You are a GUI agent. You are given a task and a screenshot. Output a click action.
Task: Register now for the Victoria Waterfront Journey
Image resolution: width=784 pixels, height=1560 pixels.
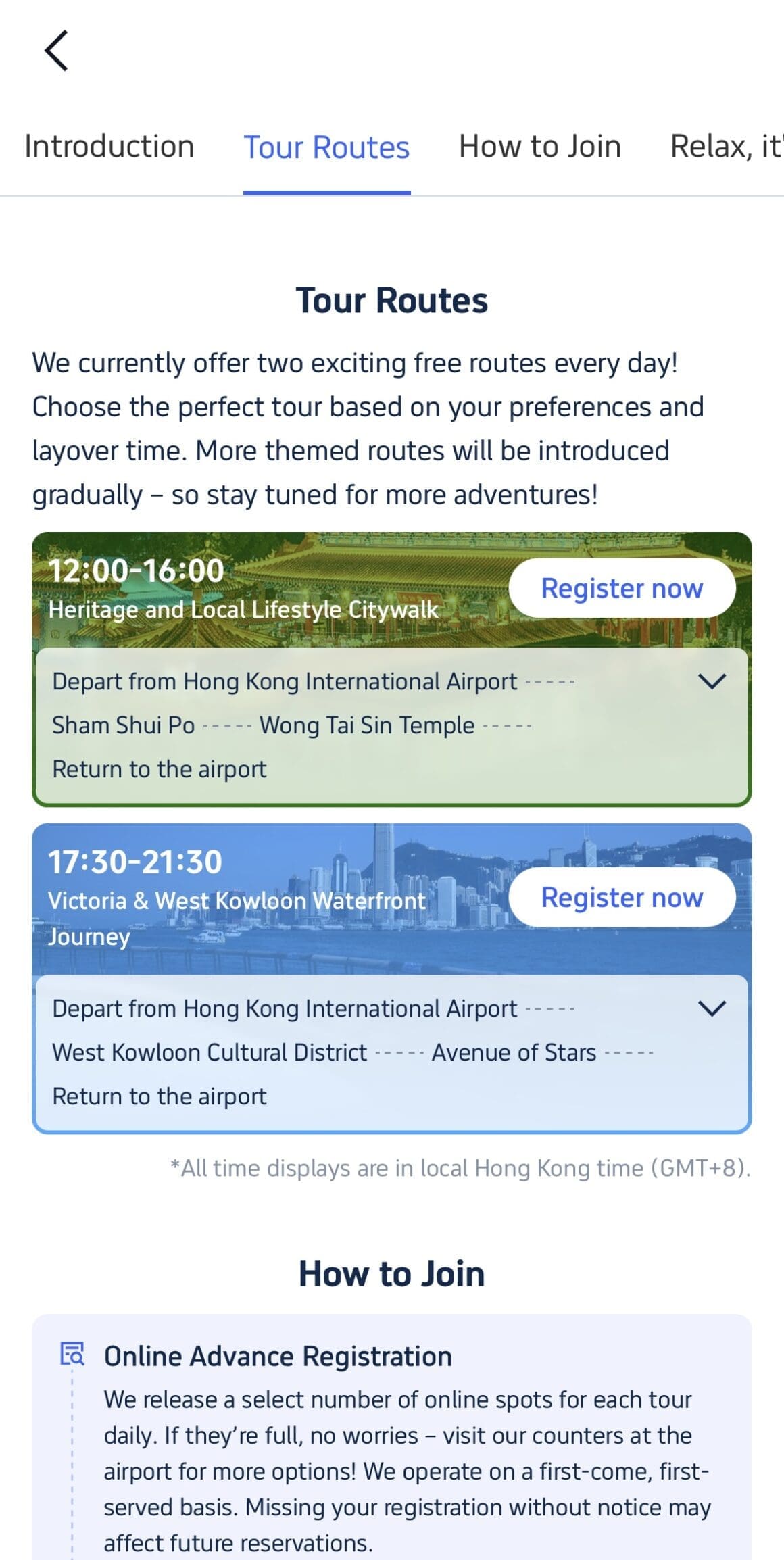(x=622, y=898)
